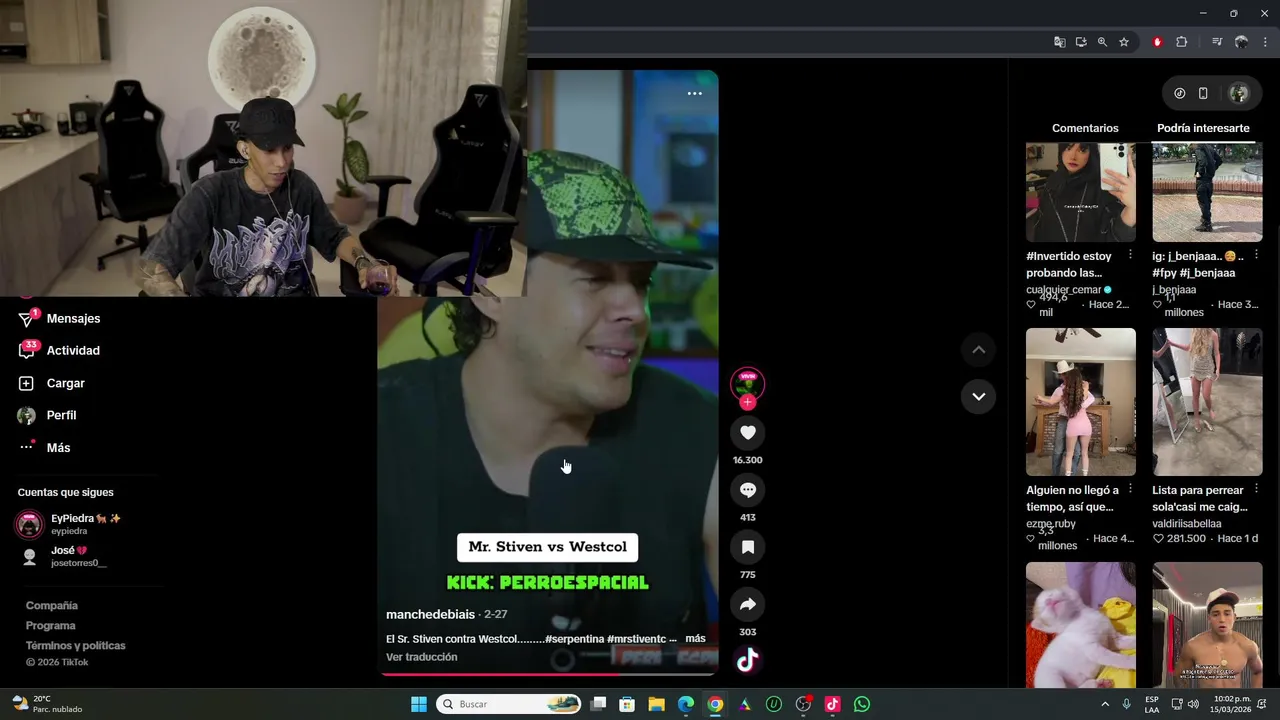Image resolution: width=1280 pixels, height=720 pixels.
Task: Switch to the Comentarios tab
Action: pyautogui.click(x=1085, y=128)
